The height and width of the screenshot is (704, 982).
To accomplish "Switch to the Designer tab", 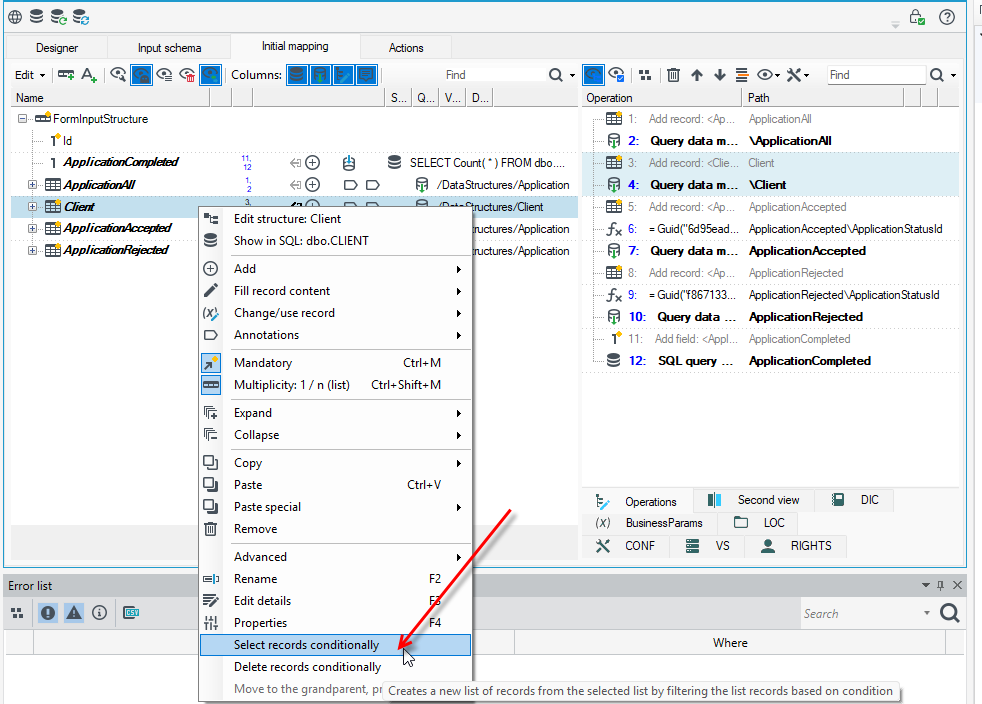I will 57,48.
